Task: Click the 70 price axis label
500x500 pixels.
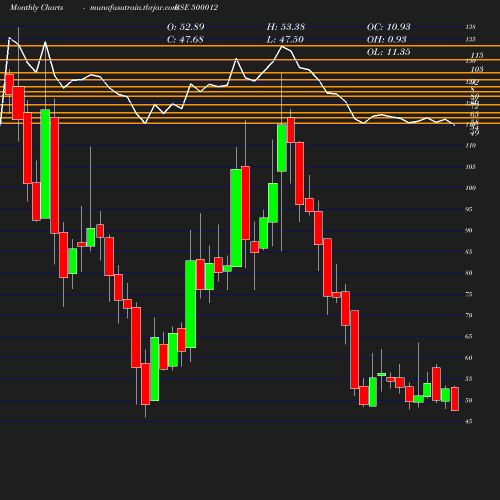Action: [x=469, y=315]
